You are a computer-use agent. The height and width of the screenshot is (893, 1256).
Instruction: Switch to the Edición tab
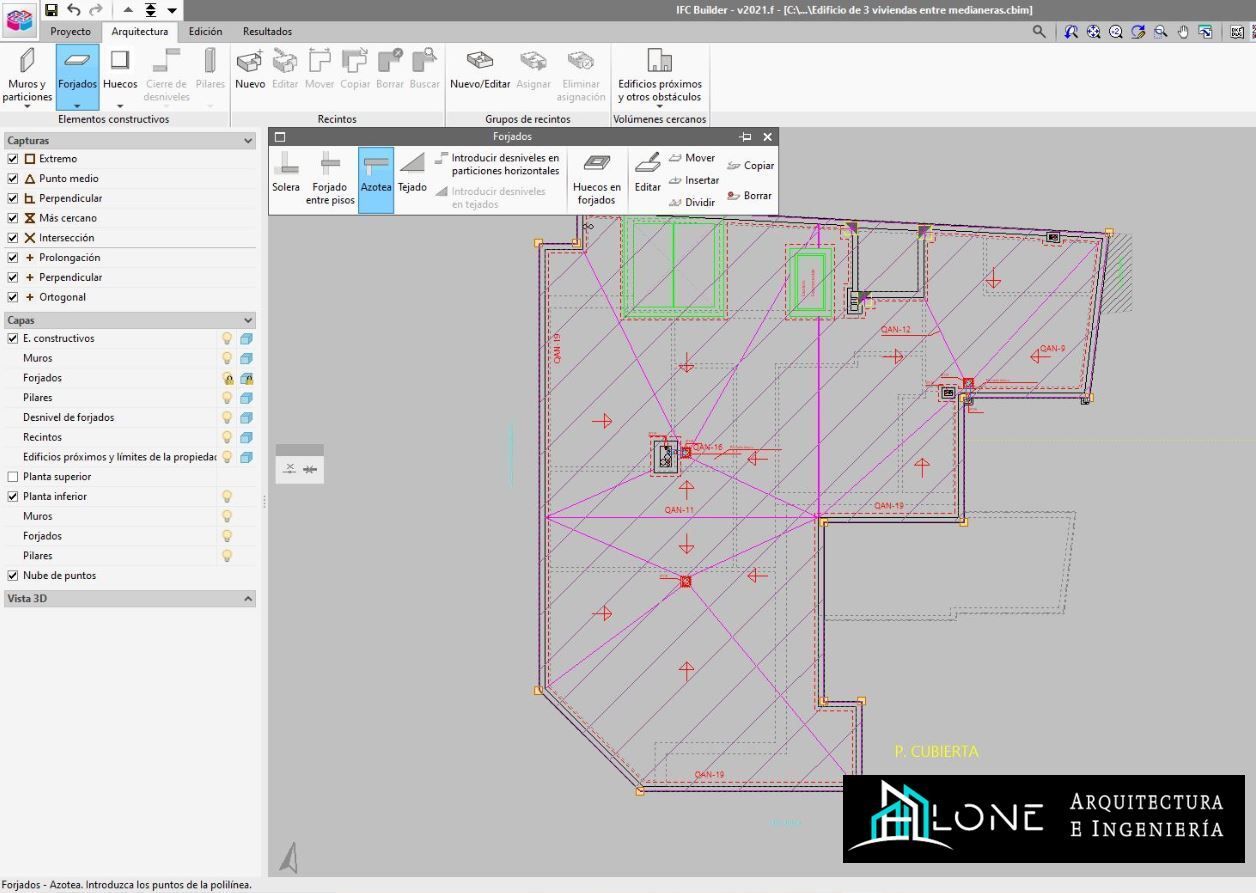point(205,32)
